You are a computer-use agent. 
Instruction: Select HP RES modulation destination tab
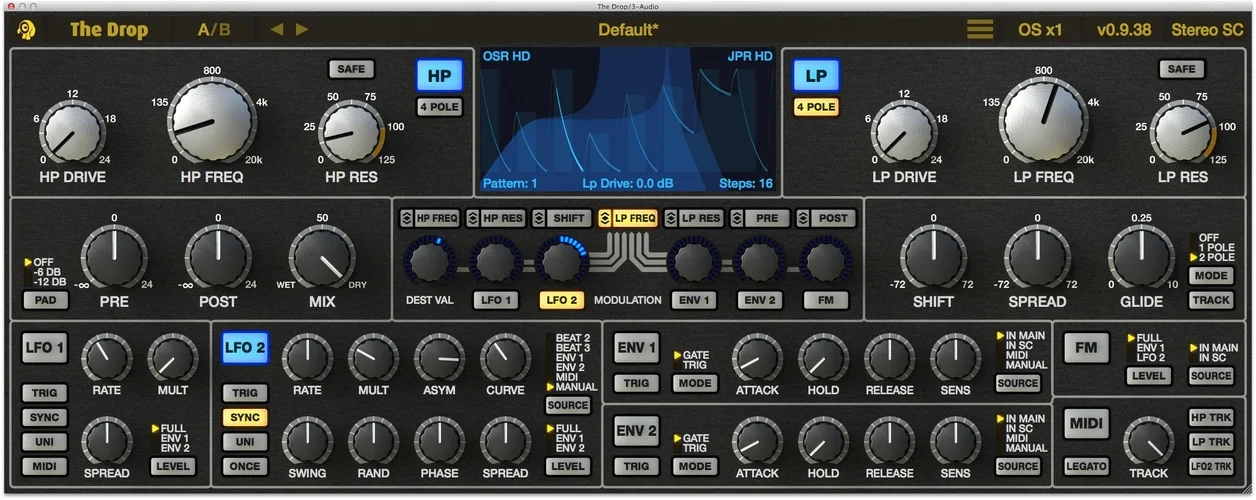[495, 218]
